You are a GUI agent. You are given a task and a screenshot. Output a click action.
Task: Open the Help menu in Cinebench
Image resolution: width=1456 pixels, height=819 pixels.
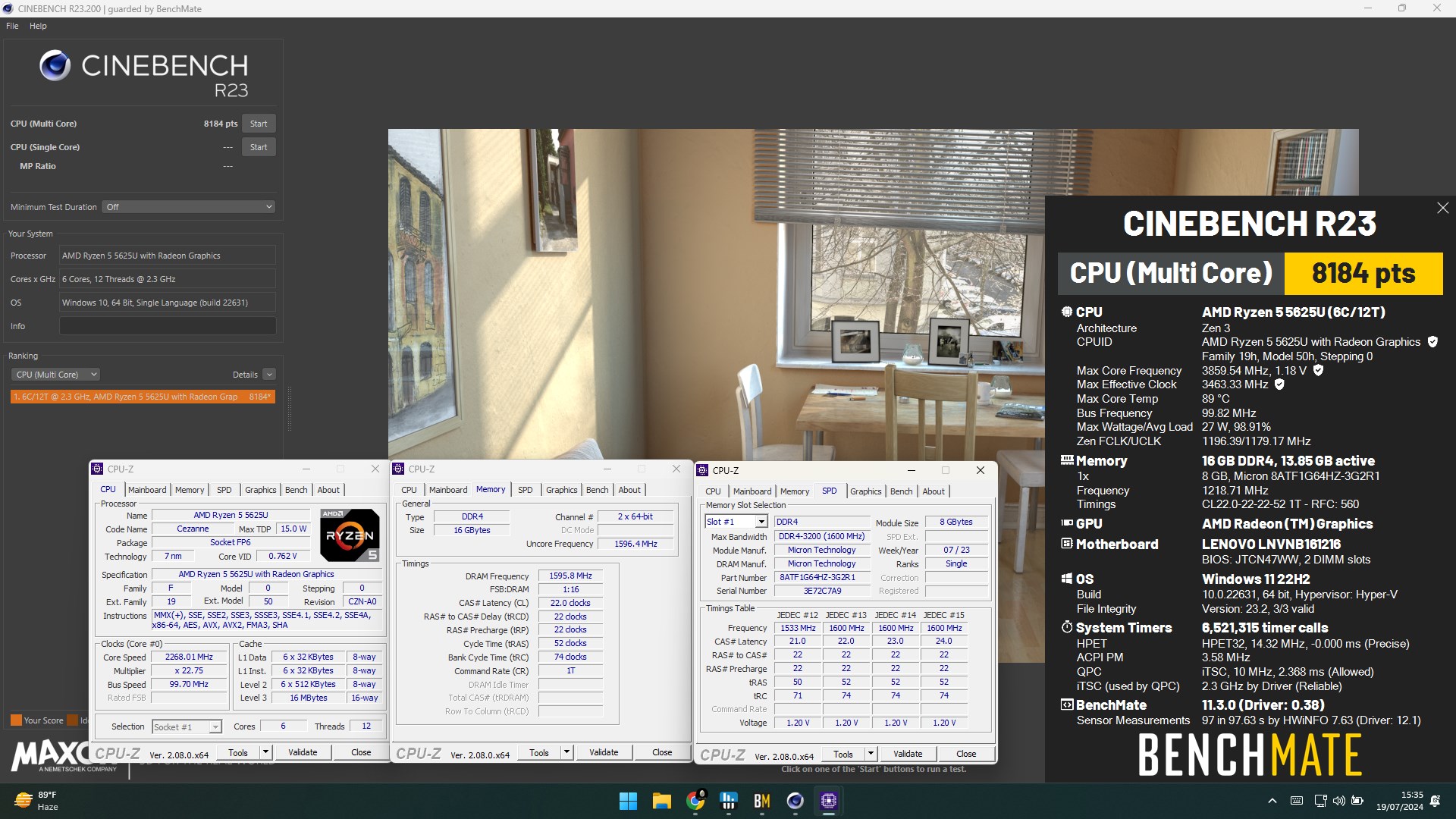coord(38,26)
